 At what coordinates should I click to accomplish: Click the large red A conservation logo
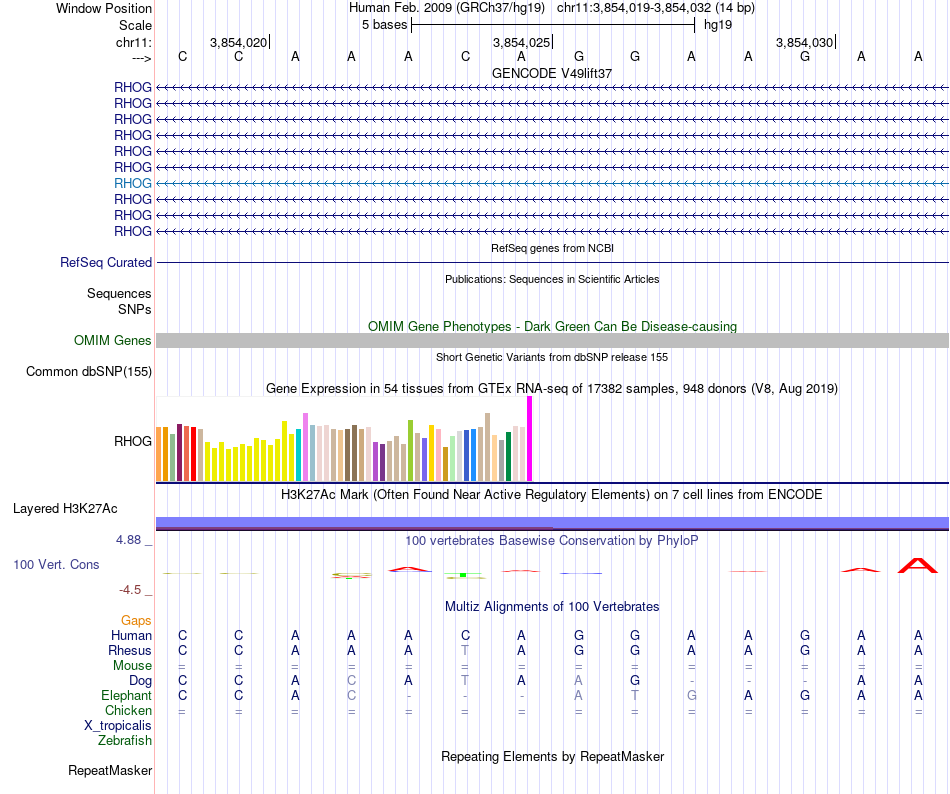918,566
